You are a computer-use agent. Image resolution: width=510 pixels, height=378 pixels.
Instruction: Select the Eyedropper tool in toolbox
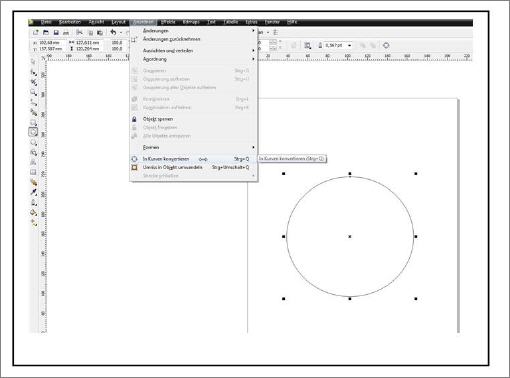(x=33, y=192)
